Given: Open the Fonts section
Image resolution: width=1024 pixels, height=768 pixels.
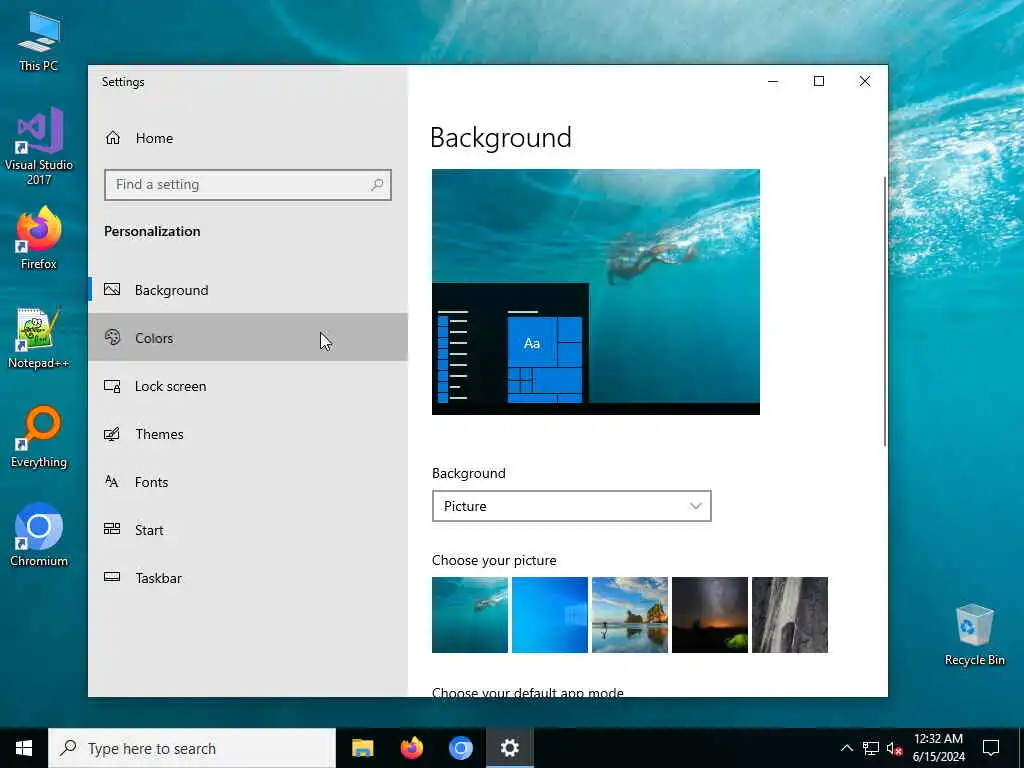Looking at the screenshot, I should point(248,482).
